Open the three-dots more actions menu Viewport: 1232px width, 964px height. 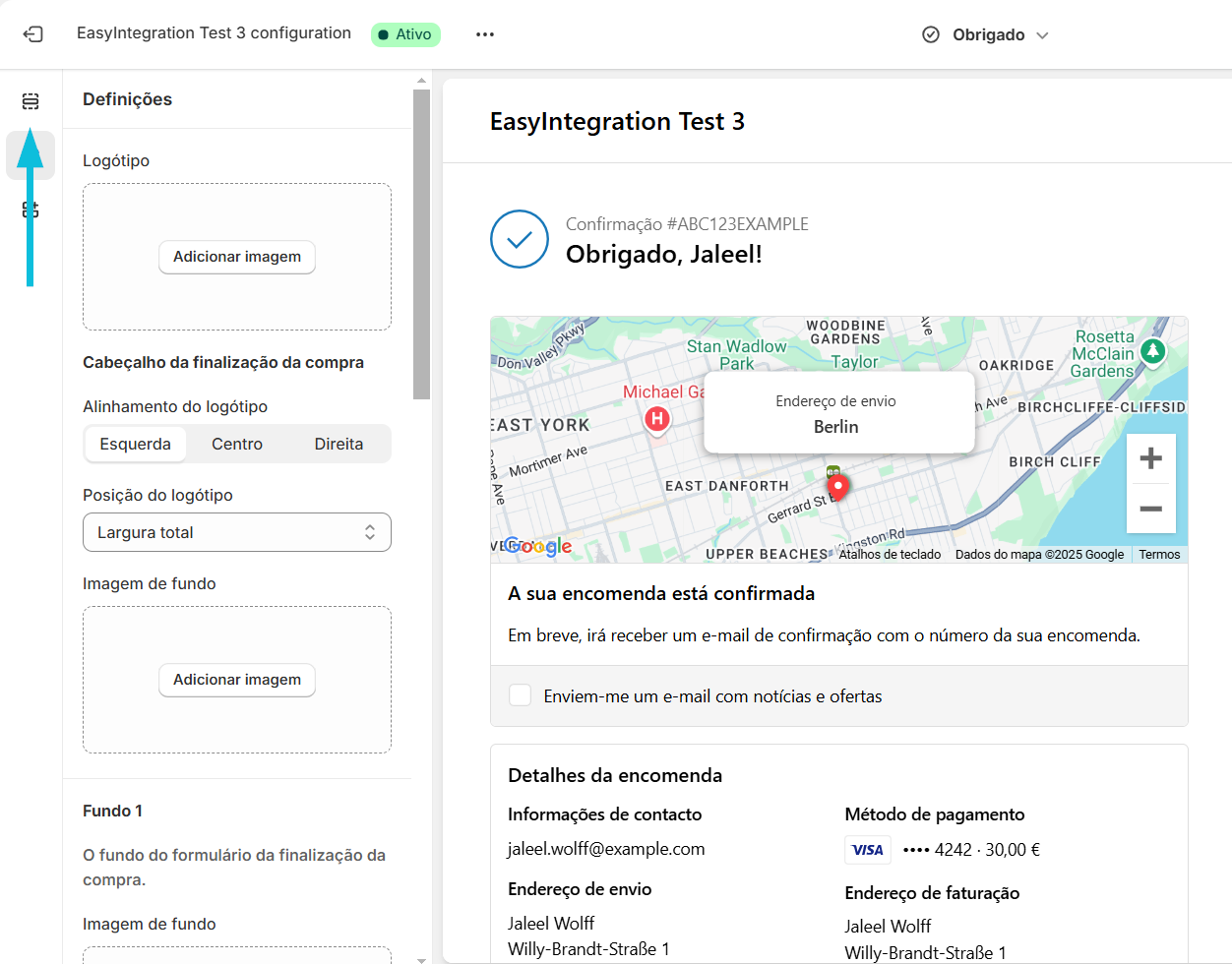(485, 34)
